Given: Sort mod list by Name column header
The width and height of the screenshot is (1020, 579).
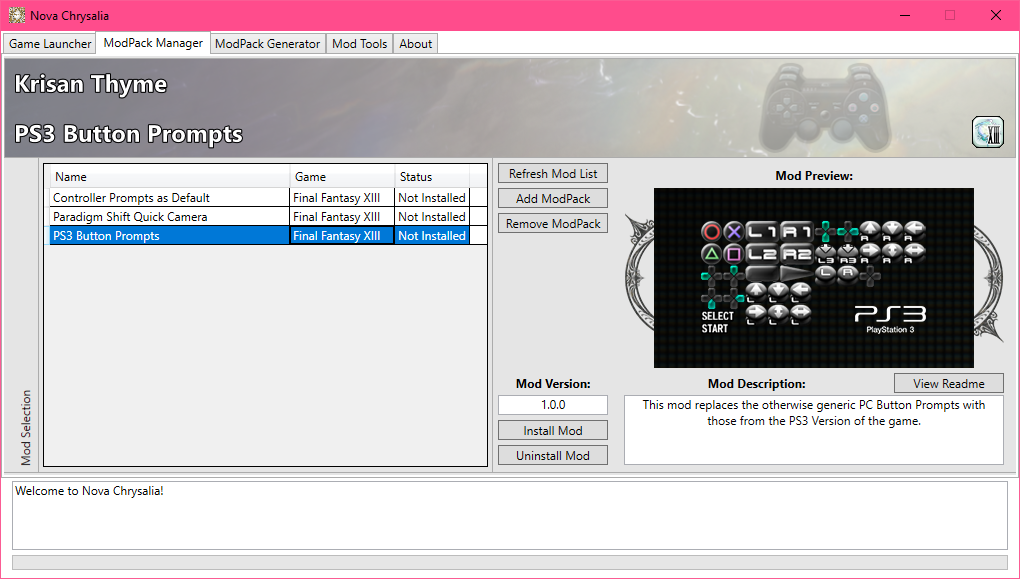Looking at the screenshot, I should [x=168, y=176].
